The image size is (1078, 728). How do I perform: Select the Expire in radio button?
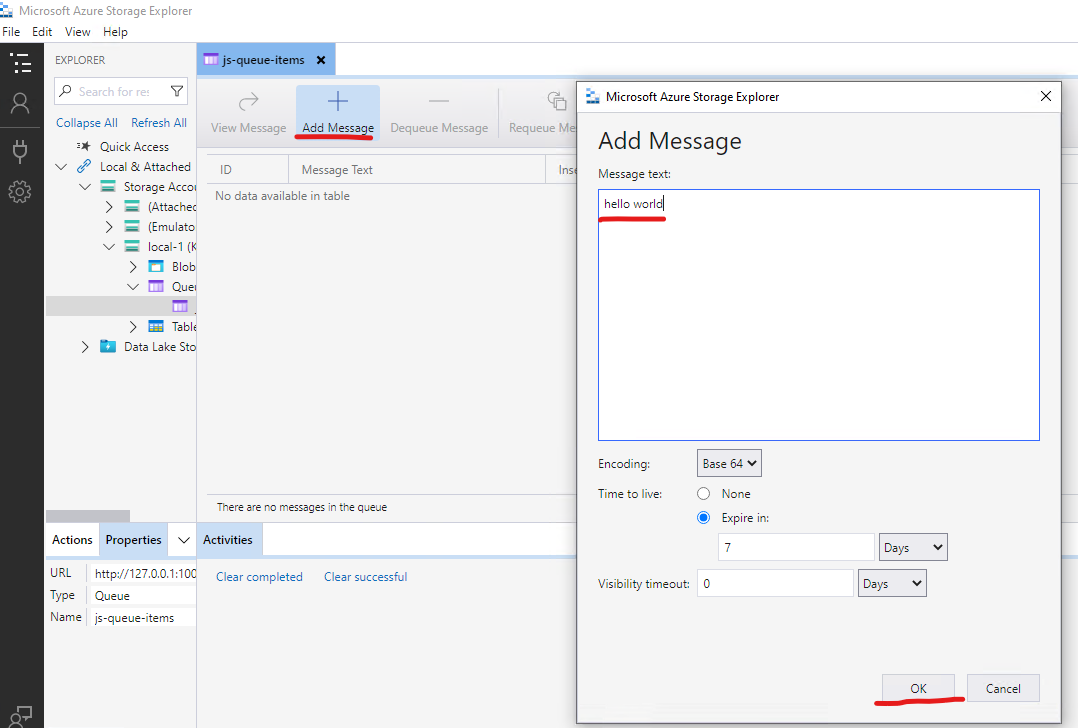tap(703, 518)
